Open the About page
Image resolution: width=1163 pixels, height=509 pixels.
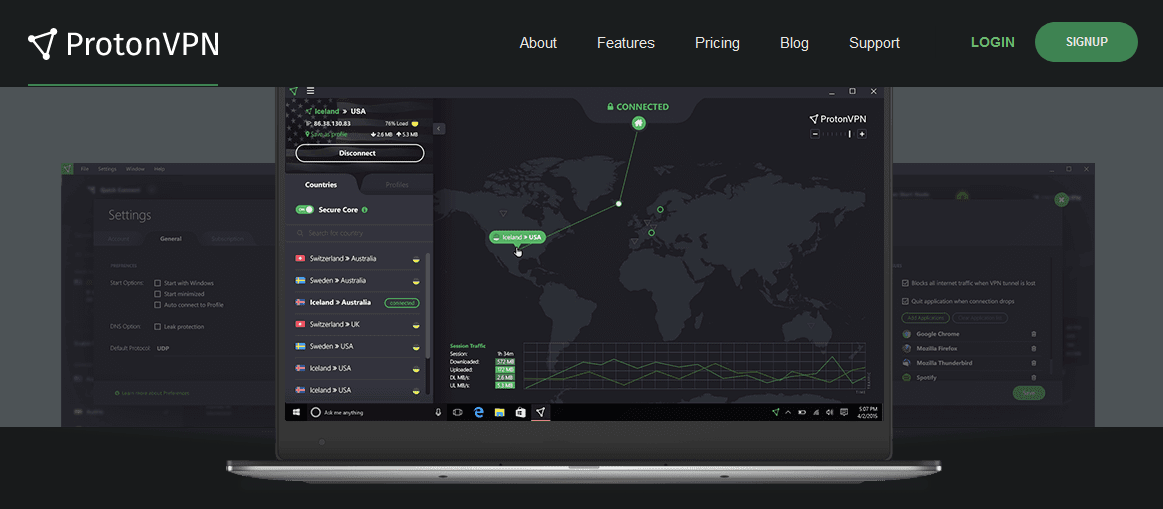(538, 43)
